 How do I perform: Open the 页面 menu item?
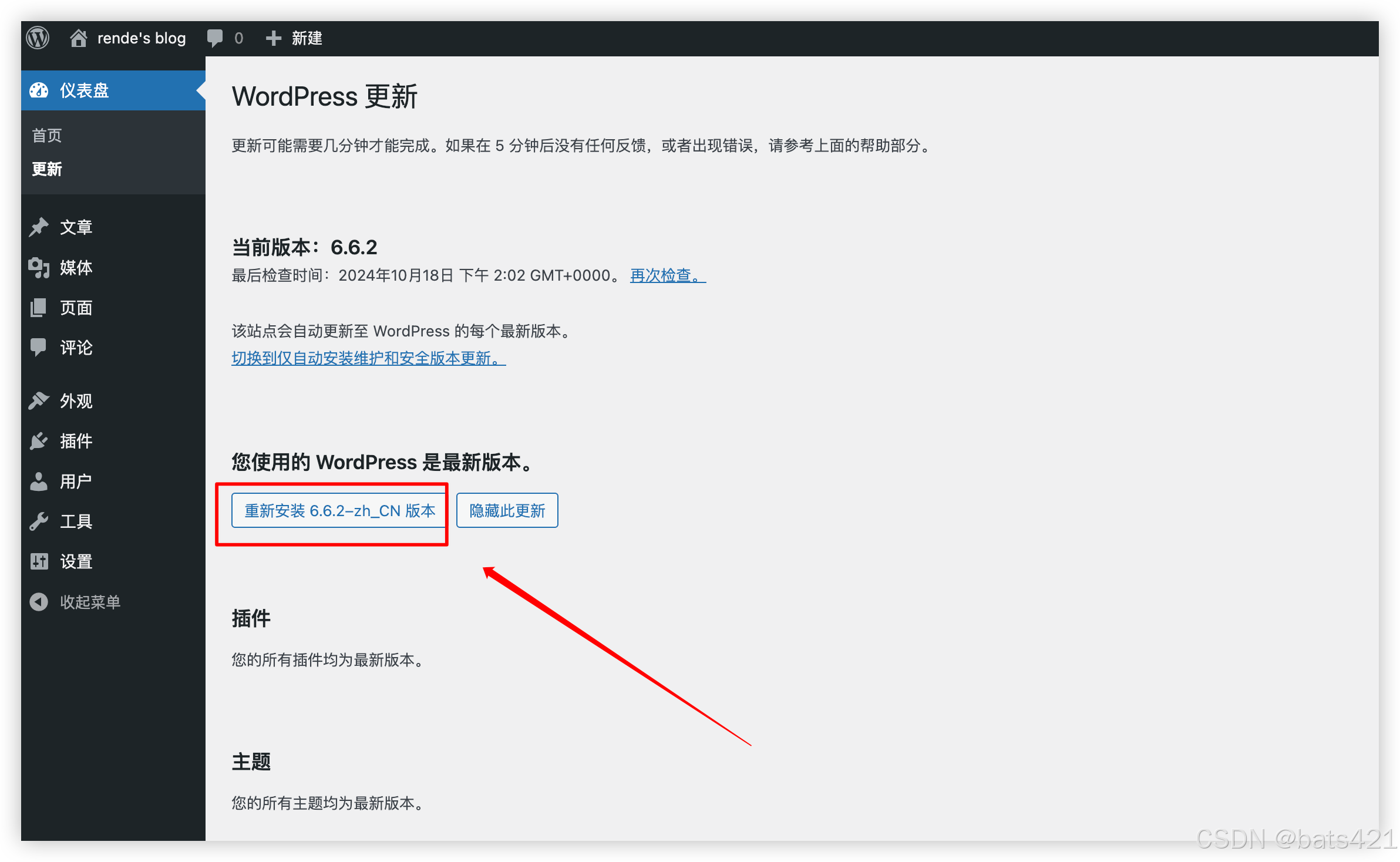pos(76,308)
